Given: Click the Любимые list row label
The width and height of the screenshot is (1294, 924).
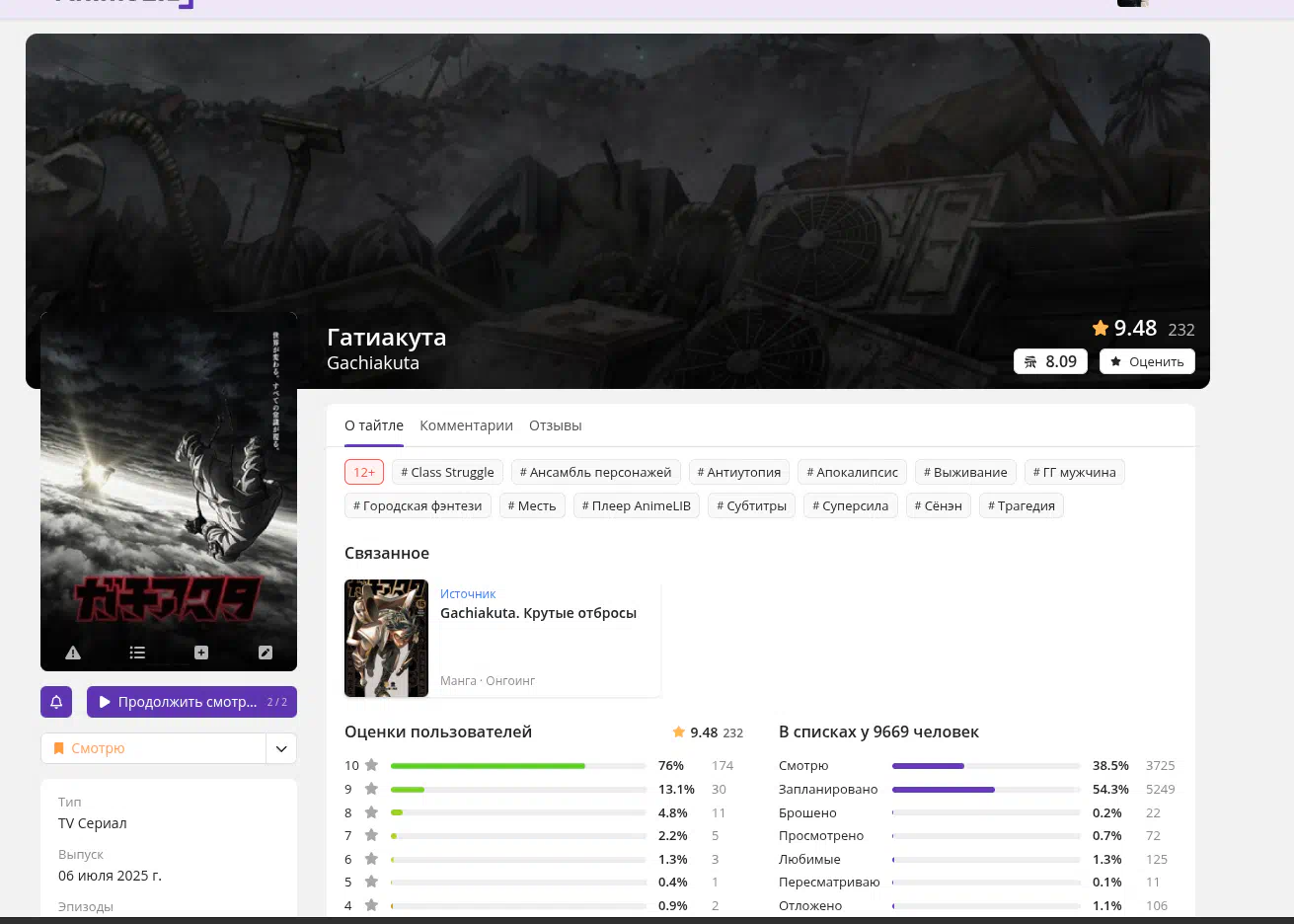Looking at the screenshot, I should coord(809,859).
